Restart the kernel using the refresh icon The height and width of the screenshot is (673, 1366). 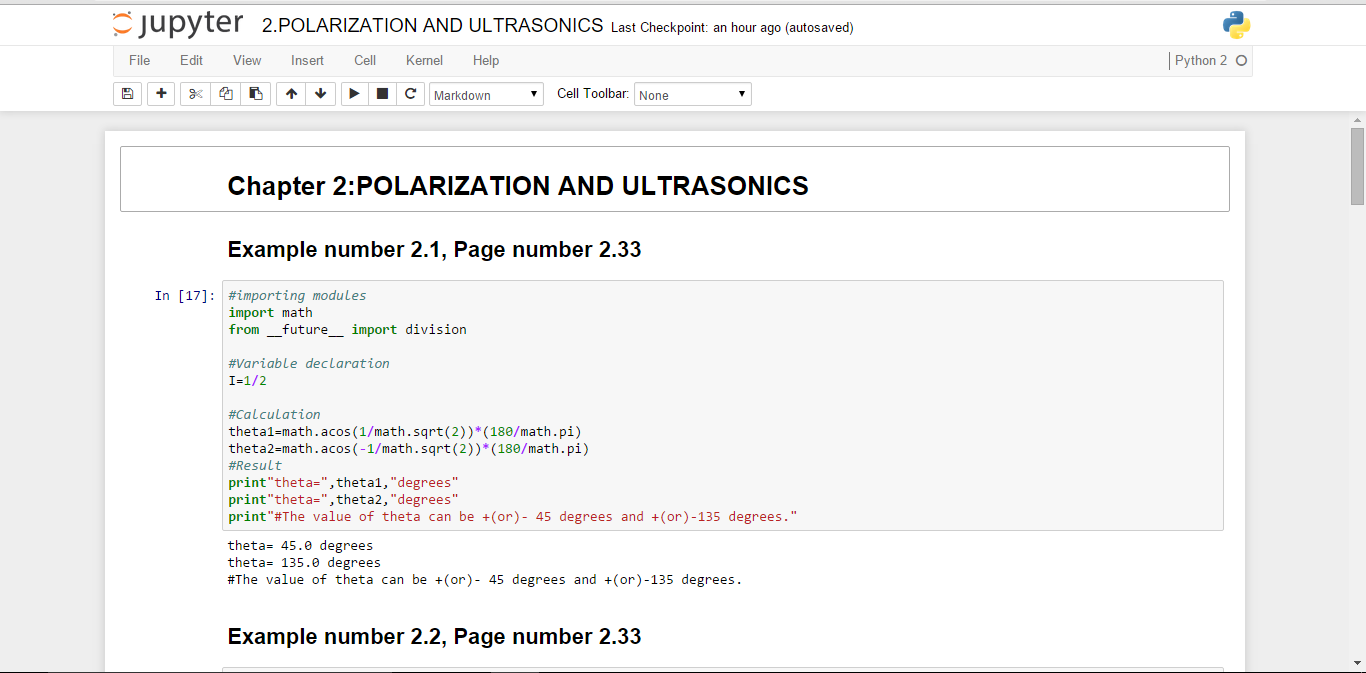pos(409,94)
